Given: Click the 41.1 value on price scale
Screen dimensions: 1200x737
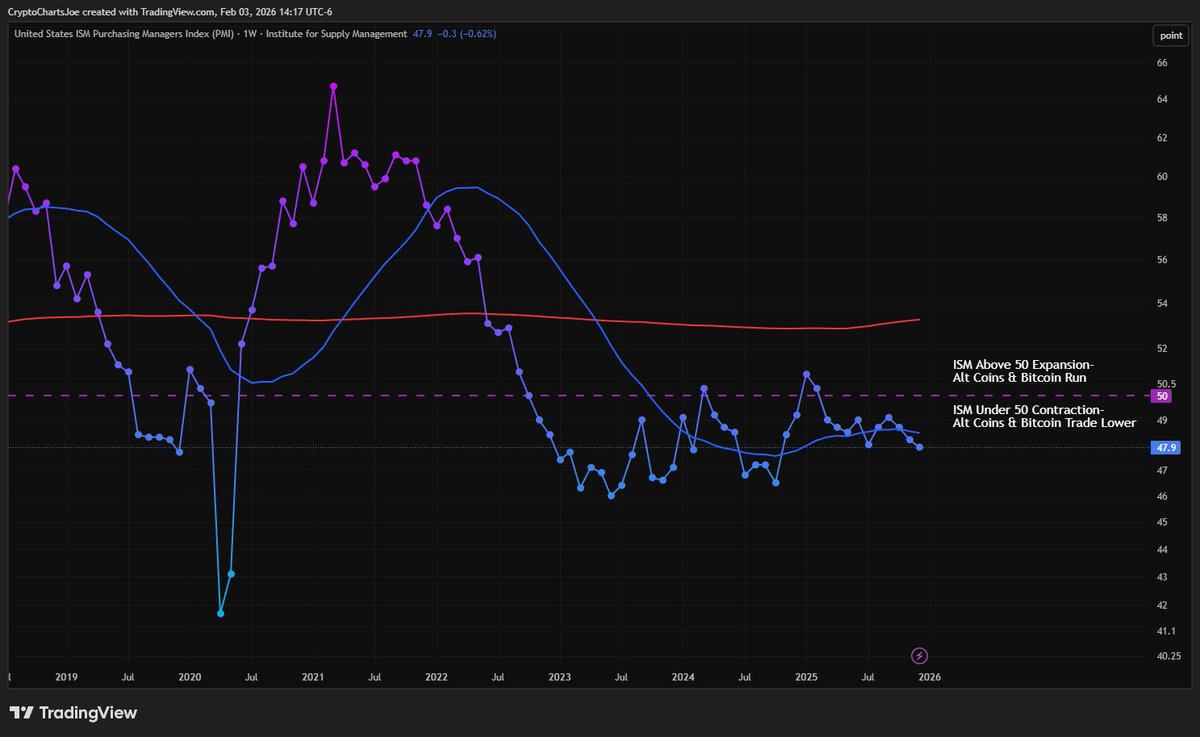Looking at the screenshot, I should coord(1165,631).
